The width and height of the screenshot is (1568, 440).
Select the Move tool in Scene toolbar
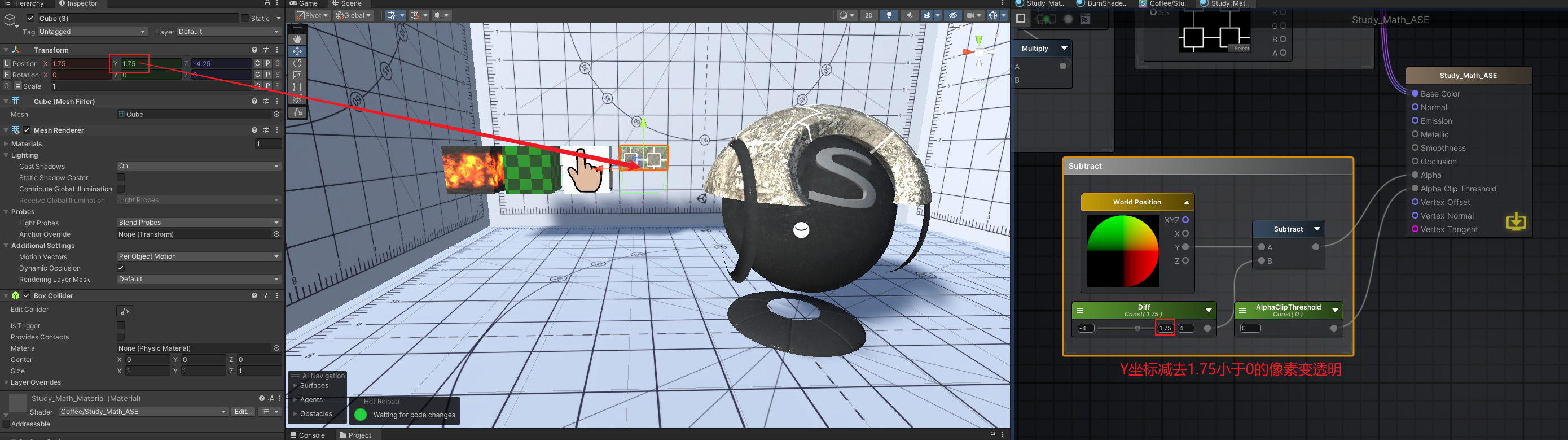tap(297, 51)
